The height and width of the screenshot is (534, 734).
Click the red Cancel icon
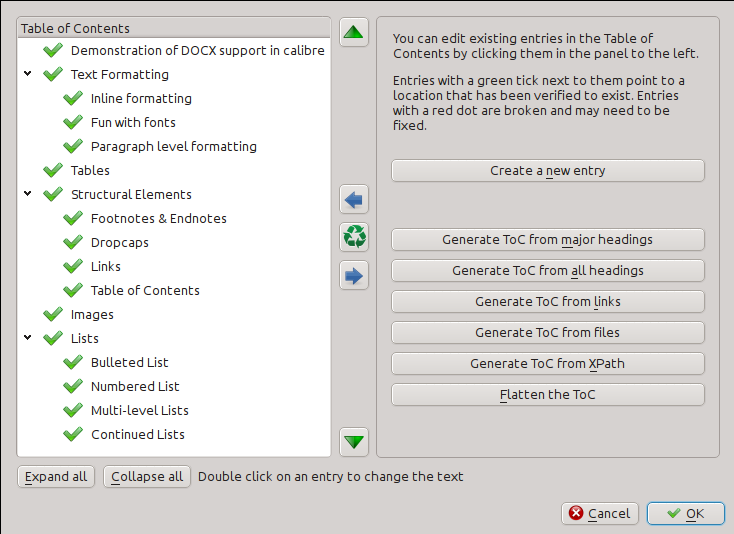point(576,514)
